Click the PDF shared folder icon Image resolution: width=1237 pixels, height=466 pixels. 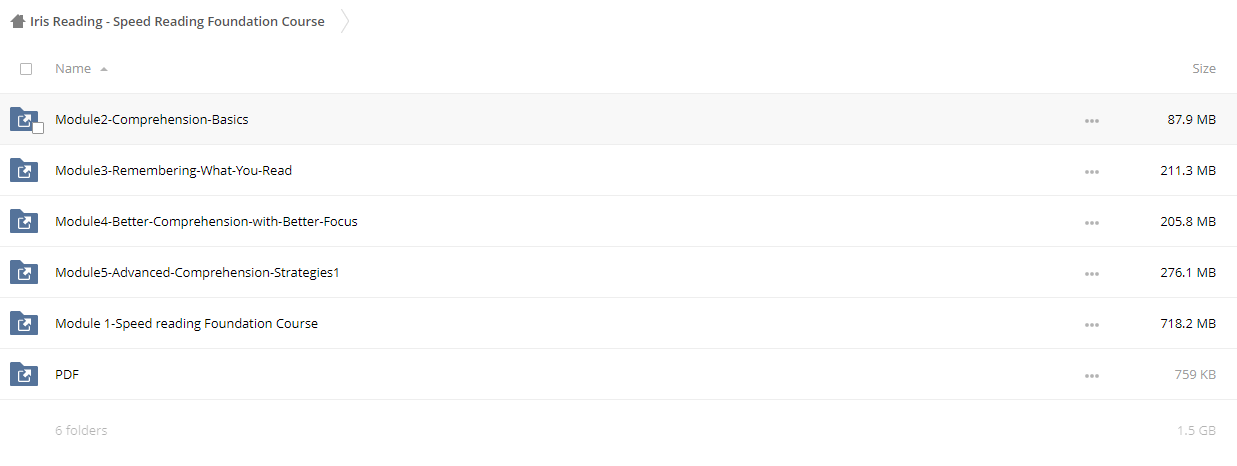tap(23, 374)
